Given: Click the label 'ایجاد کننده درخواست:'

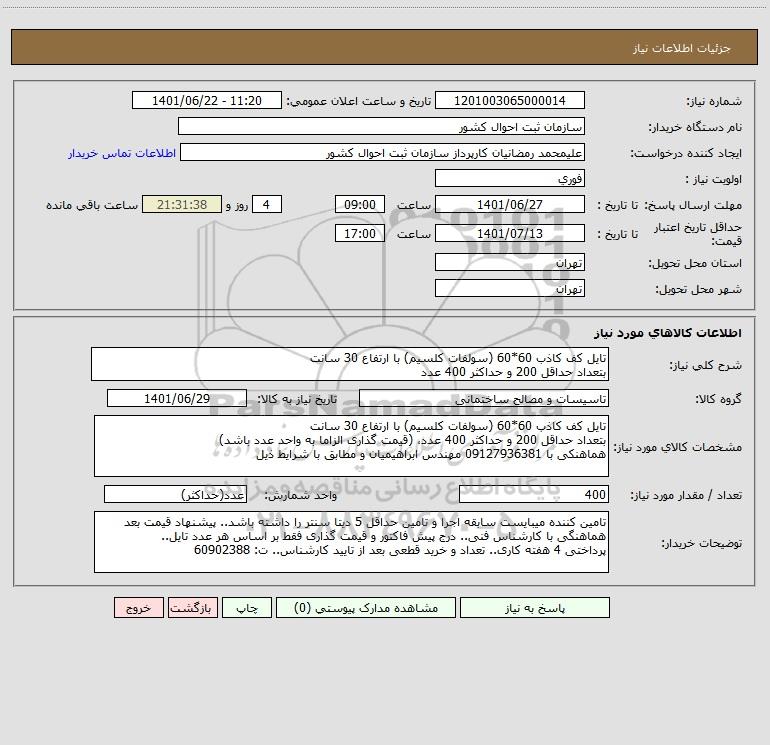Looking at the screenshot, I should click(687, 154).
